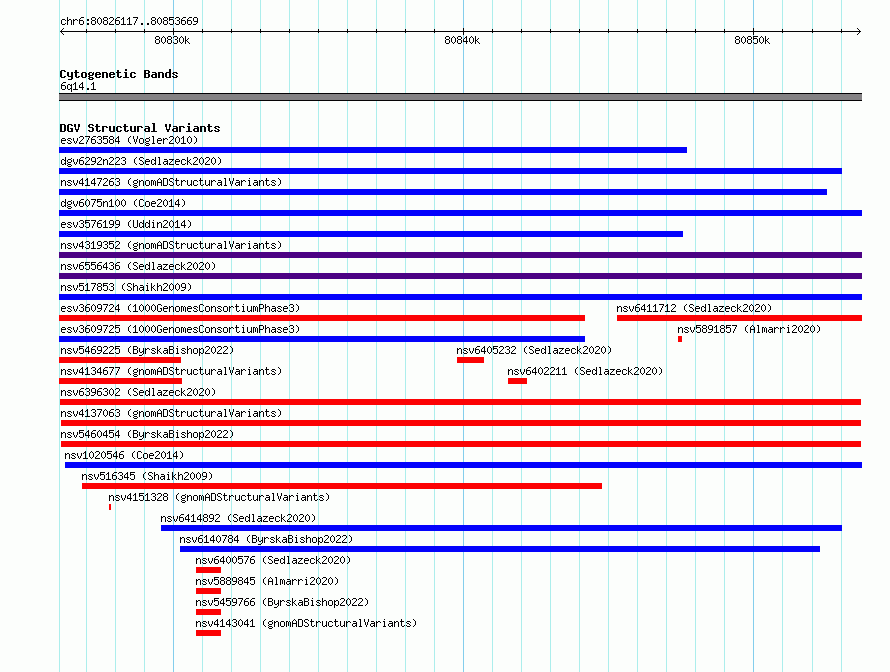Click the small red marker under nsv5891857
890x672 pixels.
tap(680, 339)
